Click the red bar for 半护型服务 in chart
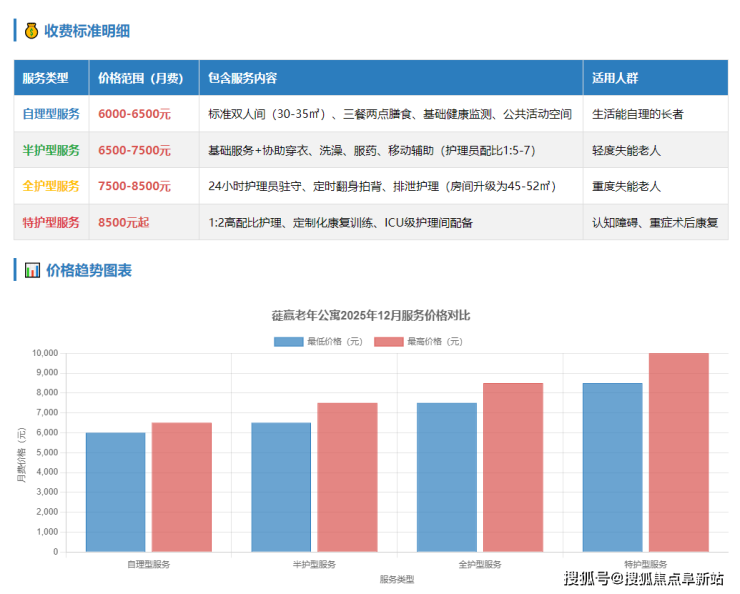Viewport: 740px width, 594px height. click(x=347, y=477)
